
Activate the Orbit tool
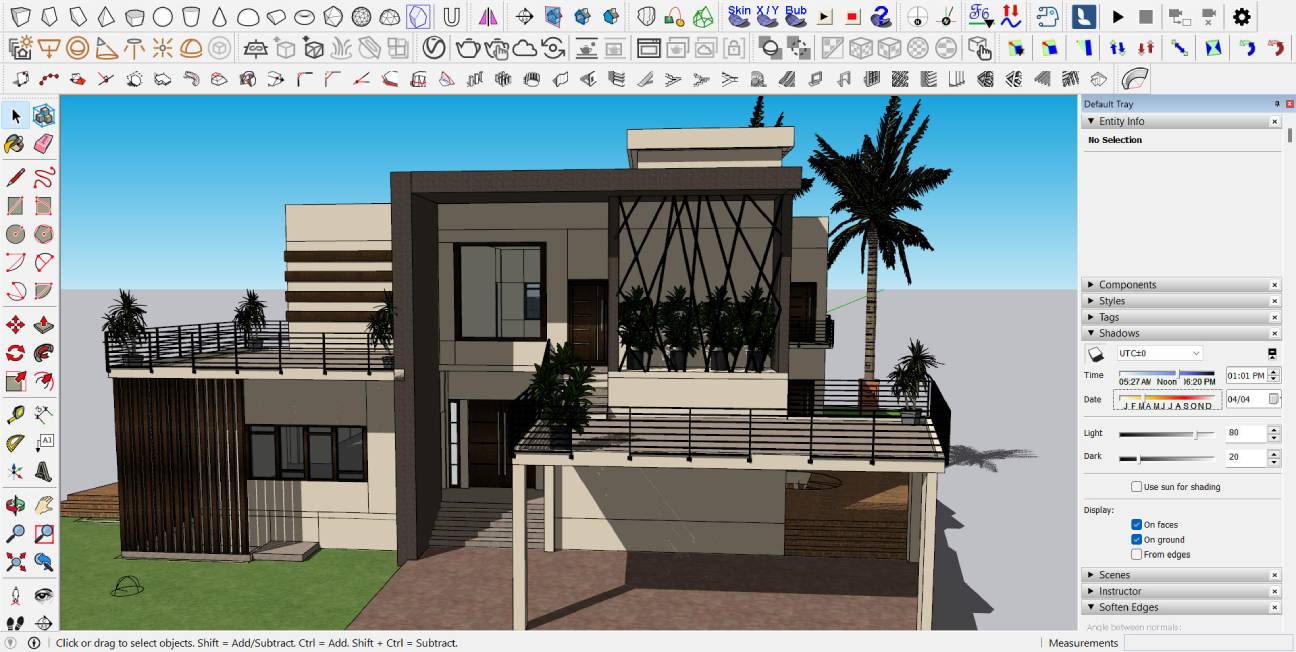tap(15, 505)
